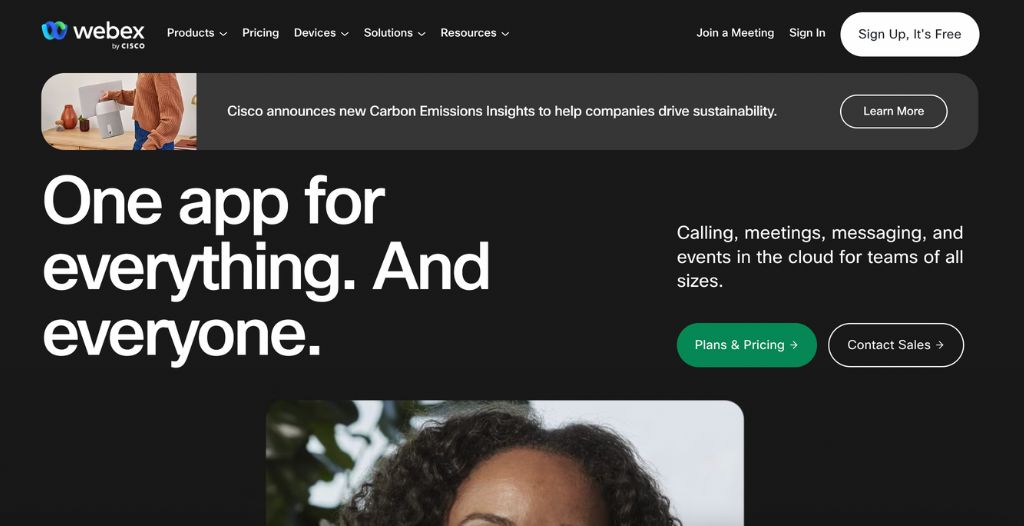Click the "One app for everything" headline

(266, 265)
